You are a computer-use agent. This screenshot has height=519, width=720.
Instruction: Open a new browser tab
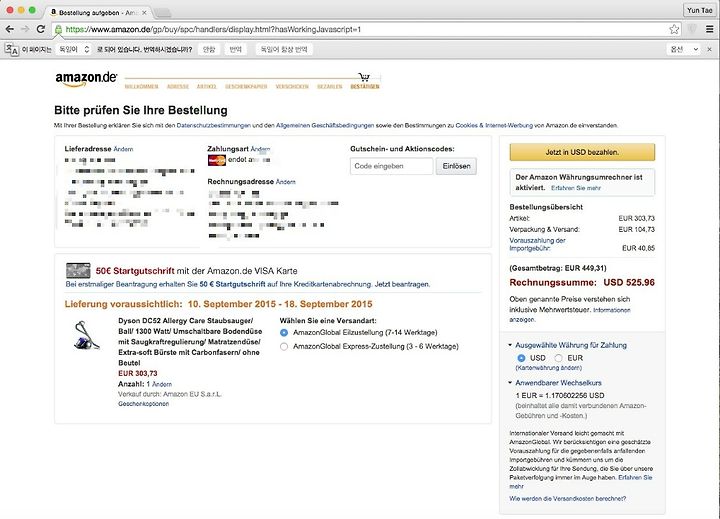click(162, 12)
